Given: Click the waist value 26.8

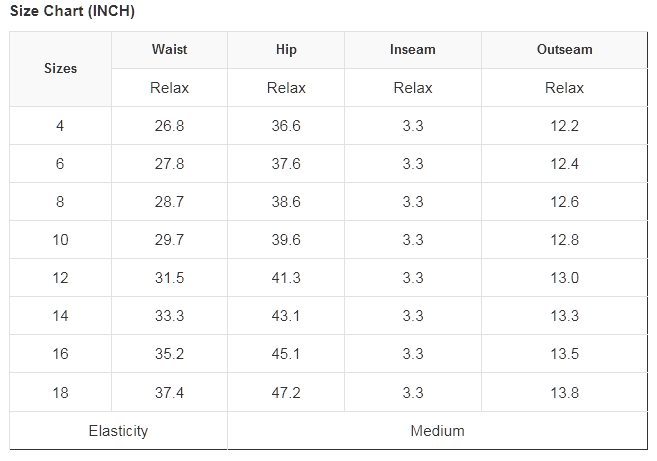Looking at the screenshot, I should pyautogui.click(x=169, y=126).
